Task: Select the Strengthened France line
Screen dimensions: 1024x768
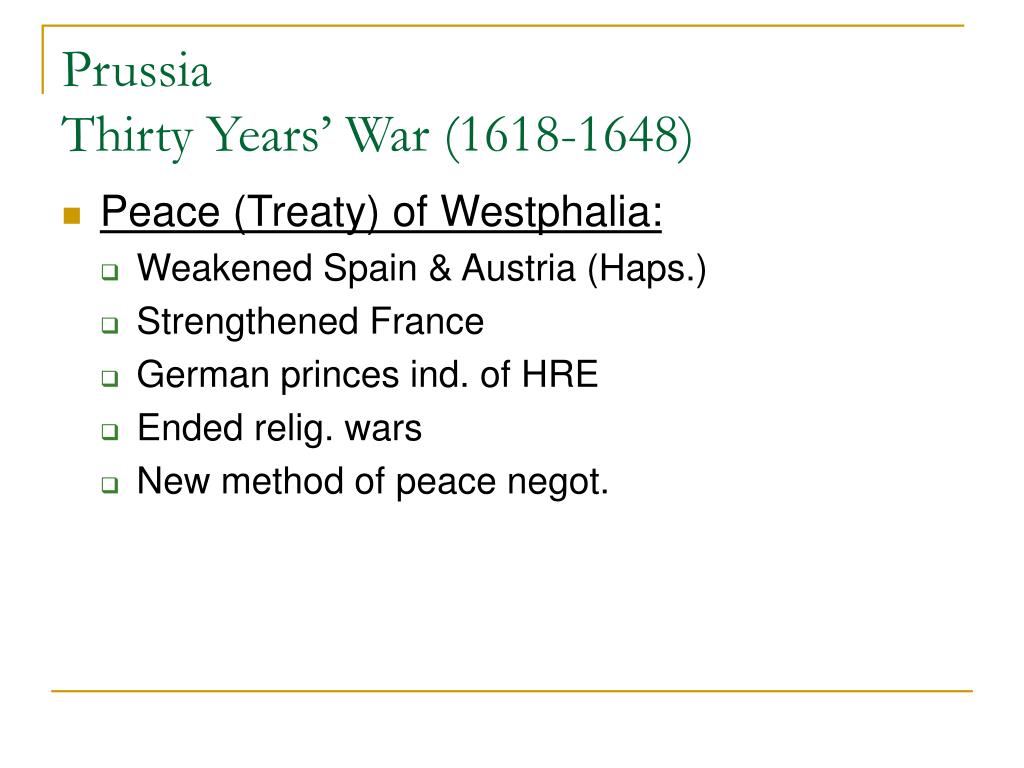Action: (310, 322)
